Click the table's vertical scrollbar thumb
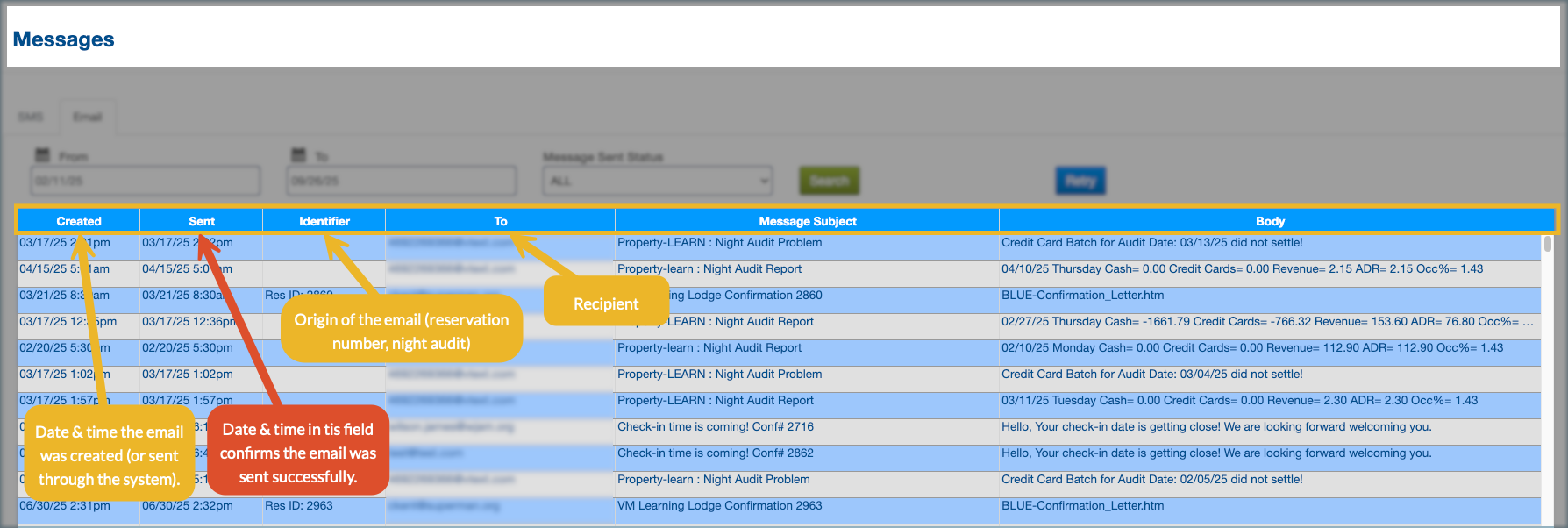1568x528 pixels. click(x=1547, y=244)
